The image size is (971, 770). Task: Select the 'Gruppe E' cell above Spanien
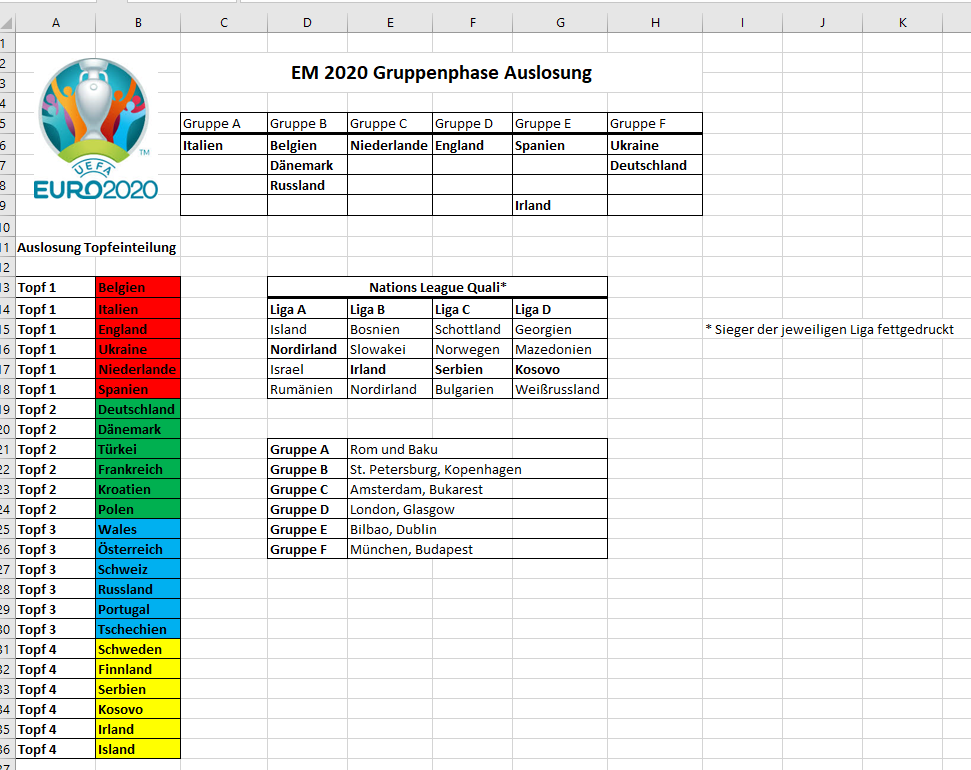pos(560,123)
